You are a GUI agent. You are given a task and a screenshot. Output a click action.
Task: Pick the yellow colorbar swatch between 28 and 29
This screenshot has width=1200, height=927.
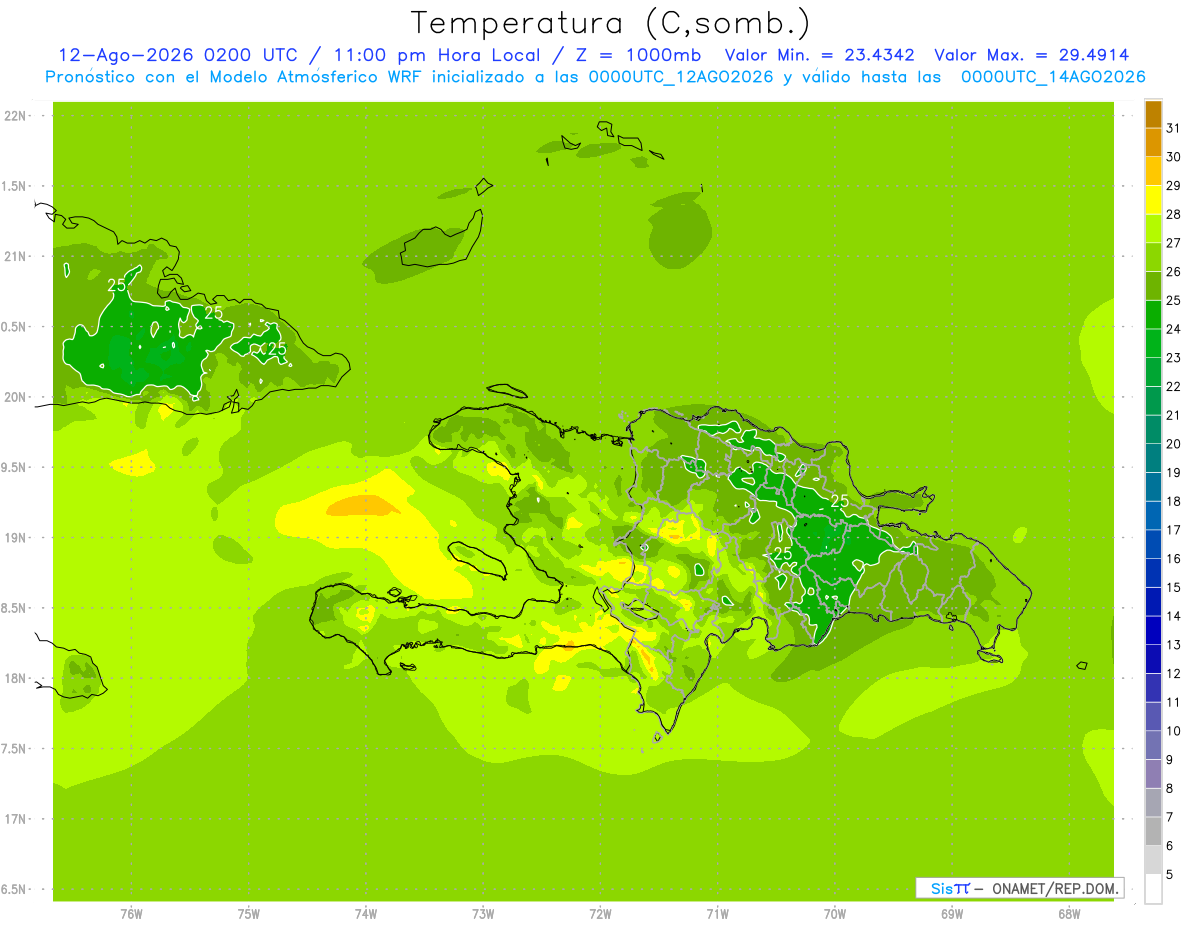(1153, 200)
